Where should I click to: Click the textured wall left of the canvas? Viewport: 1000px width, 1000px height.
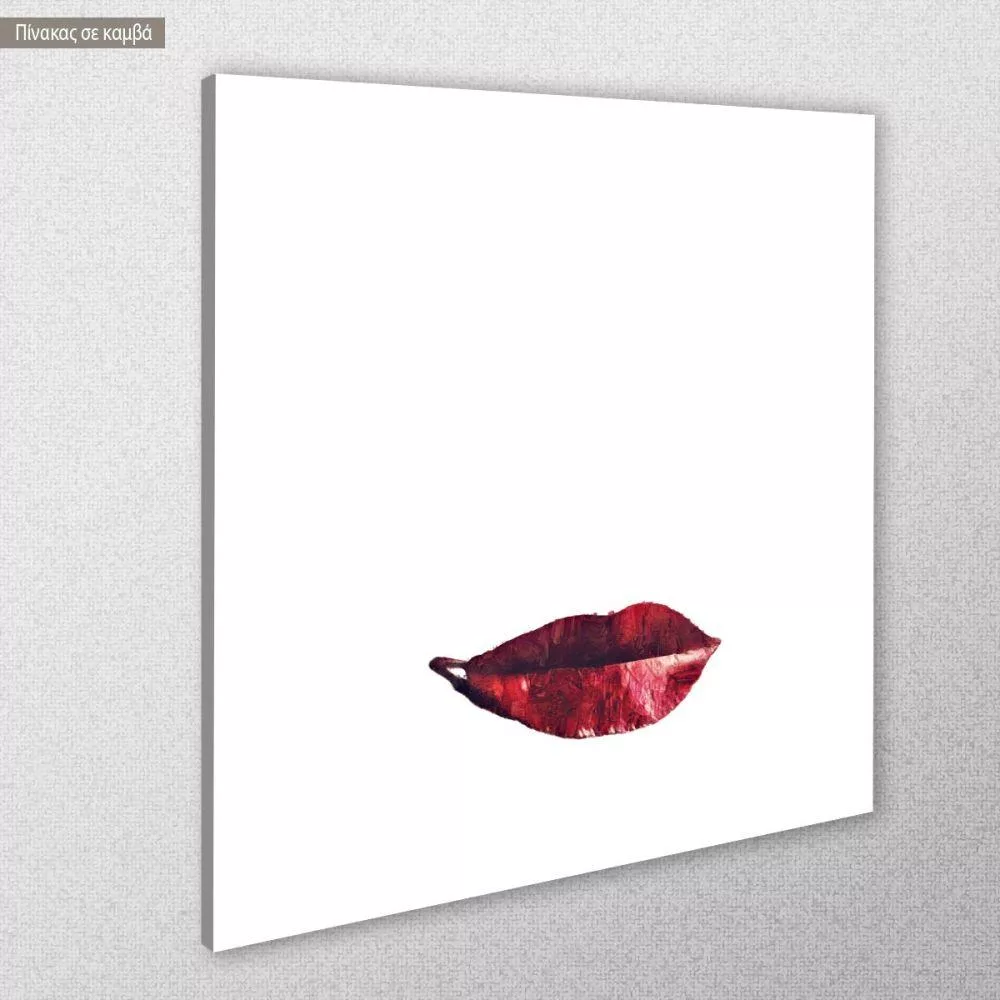[x=100, y=500]
